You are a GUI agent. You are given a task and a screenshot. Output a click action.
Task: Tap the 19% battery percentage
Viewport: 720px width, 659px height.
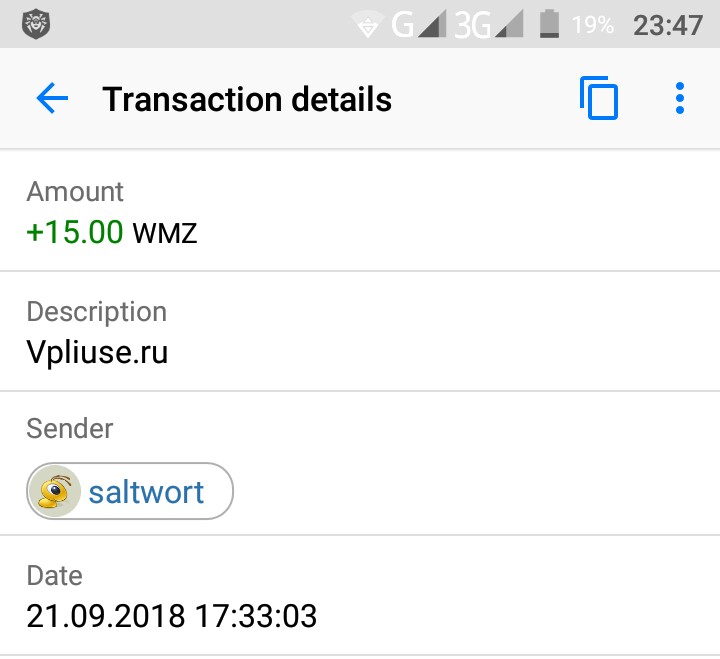592,25
